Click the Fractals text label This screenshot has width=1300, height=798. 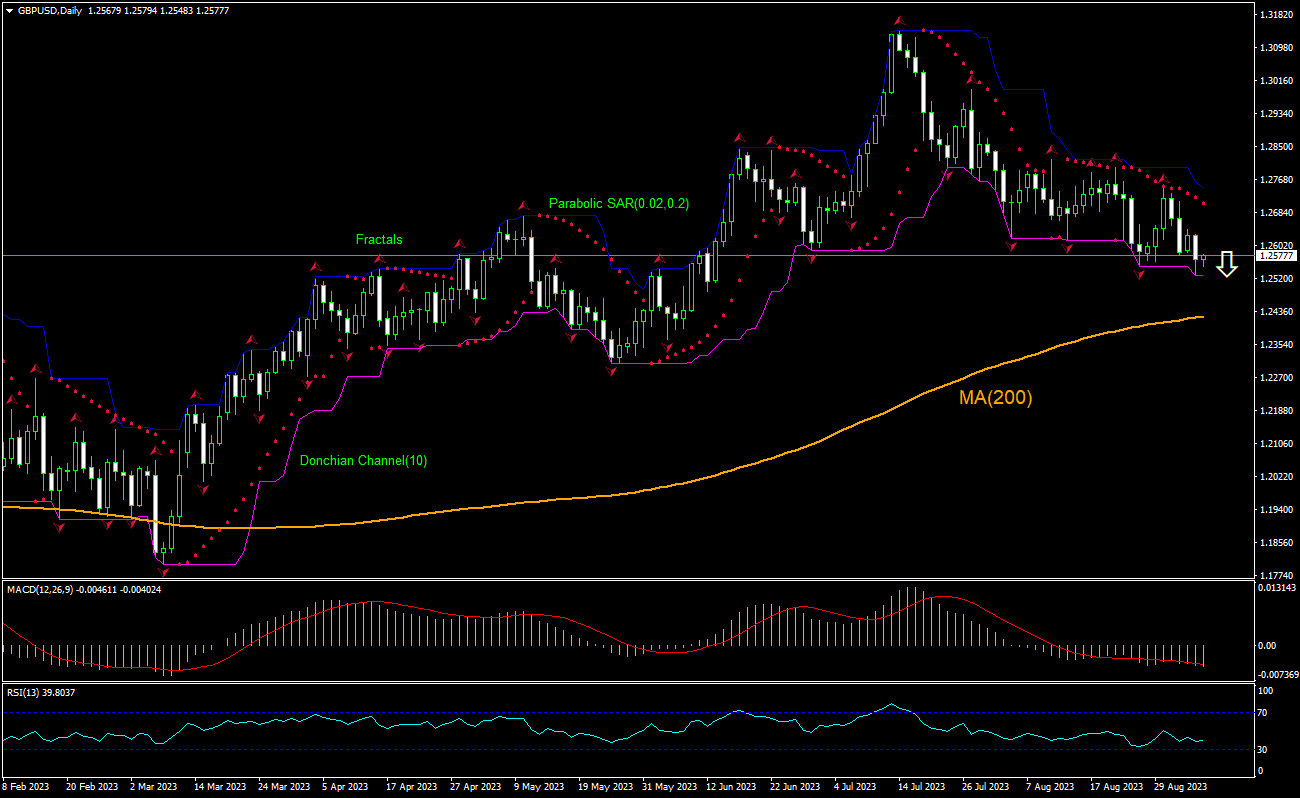pyautogui.click(x=380, y=239)
